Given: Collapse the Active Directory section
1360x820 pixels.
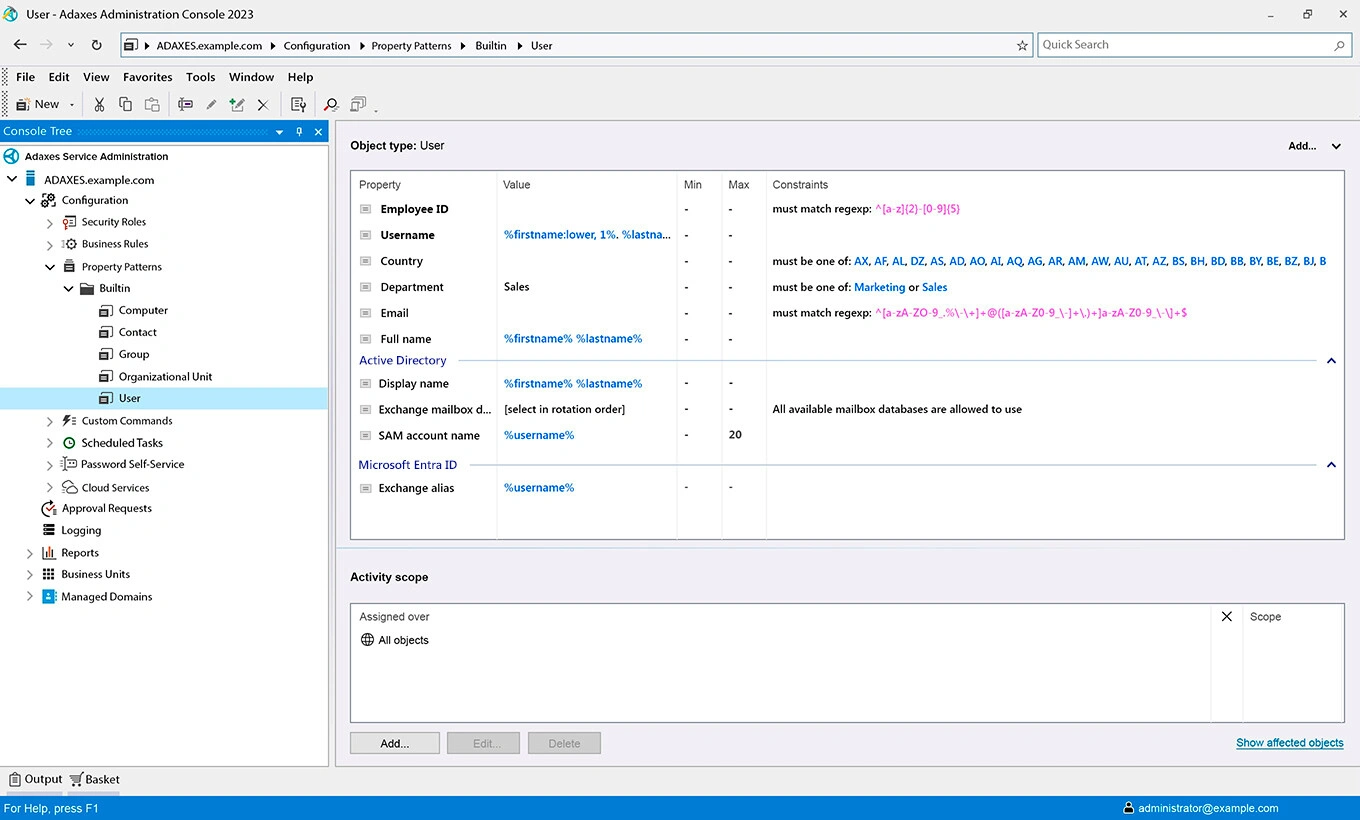Looking at the screenshot, I should [x=1331, y=361].
